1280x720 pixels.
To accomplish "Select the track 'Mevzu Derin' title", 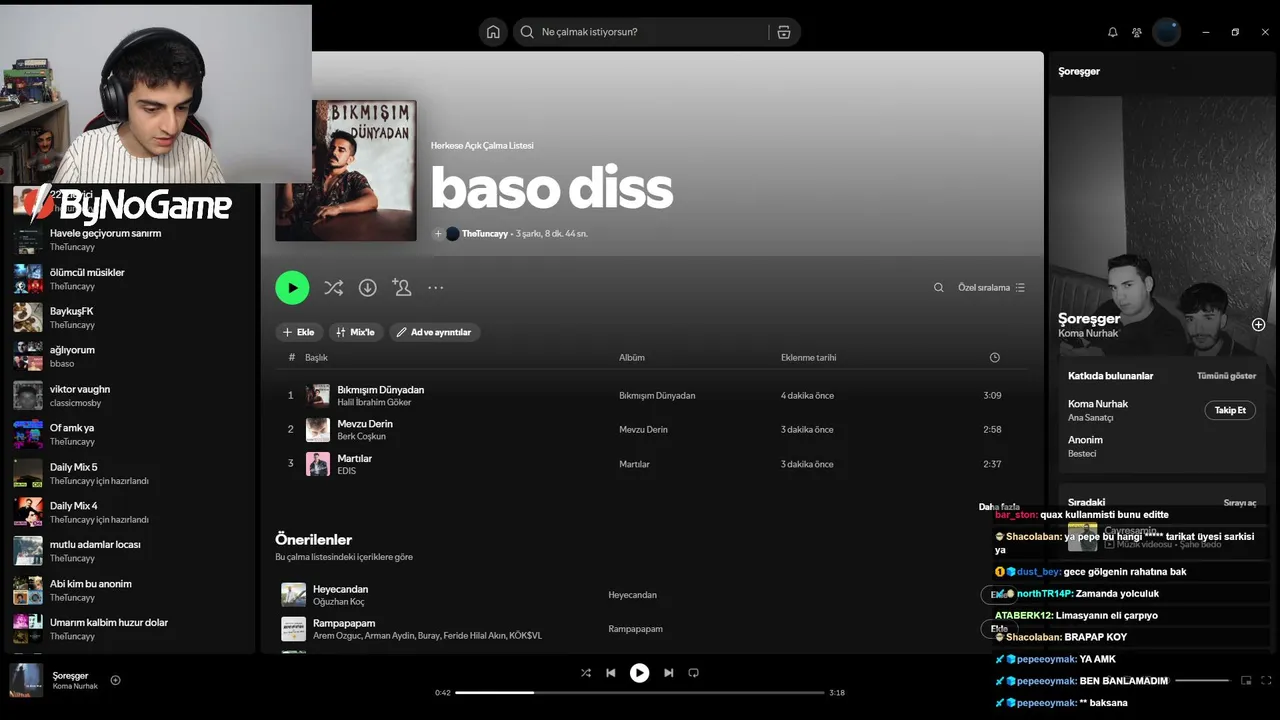I will [x=365, y=424].
